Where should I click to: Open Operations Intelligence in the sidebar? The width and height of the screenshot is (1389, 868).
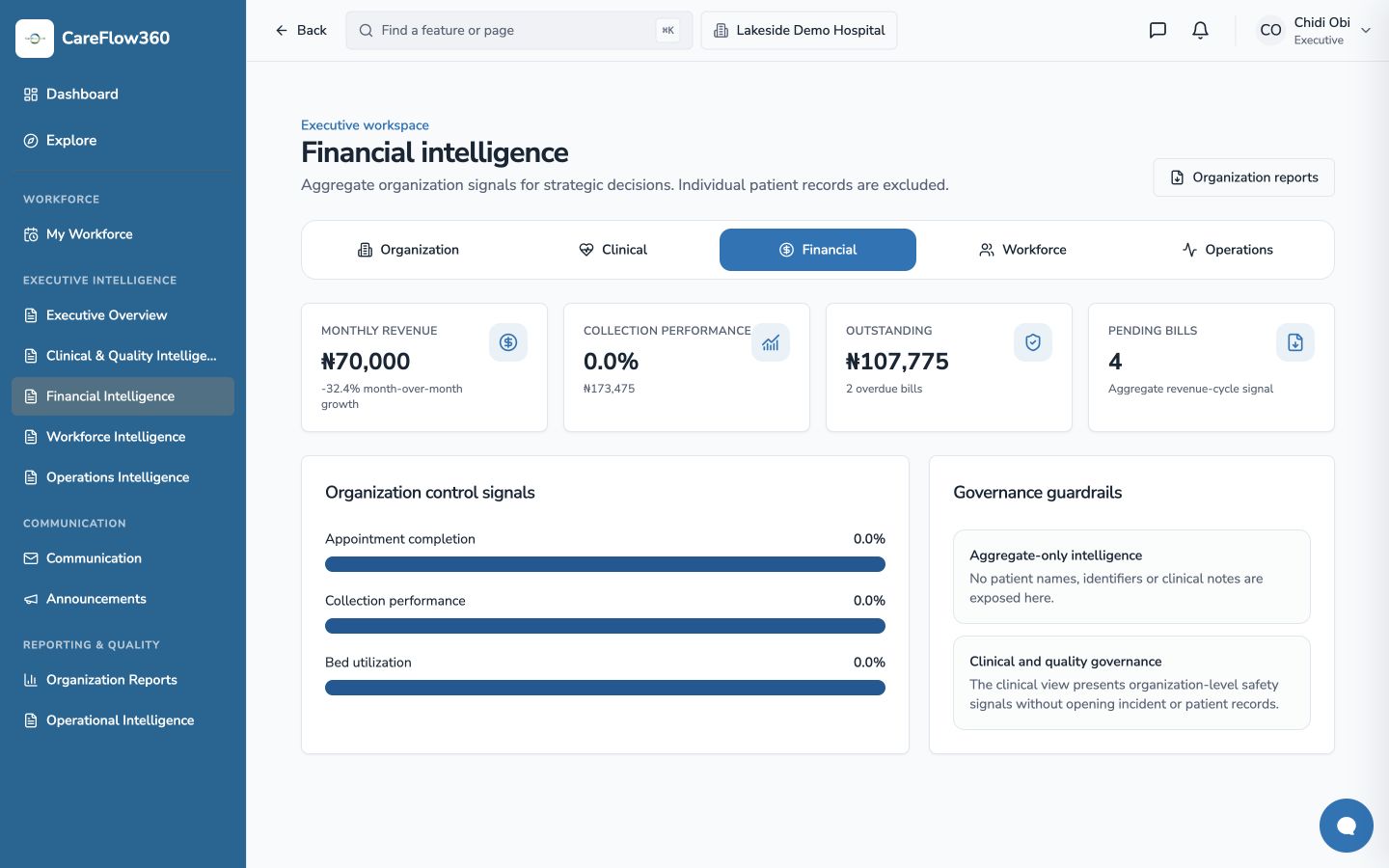(x=123, y=477)
